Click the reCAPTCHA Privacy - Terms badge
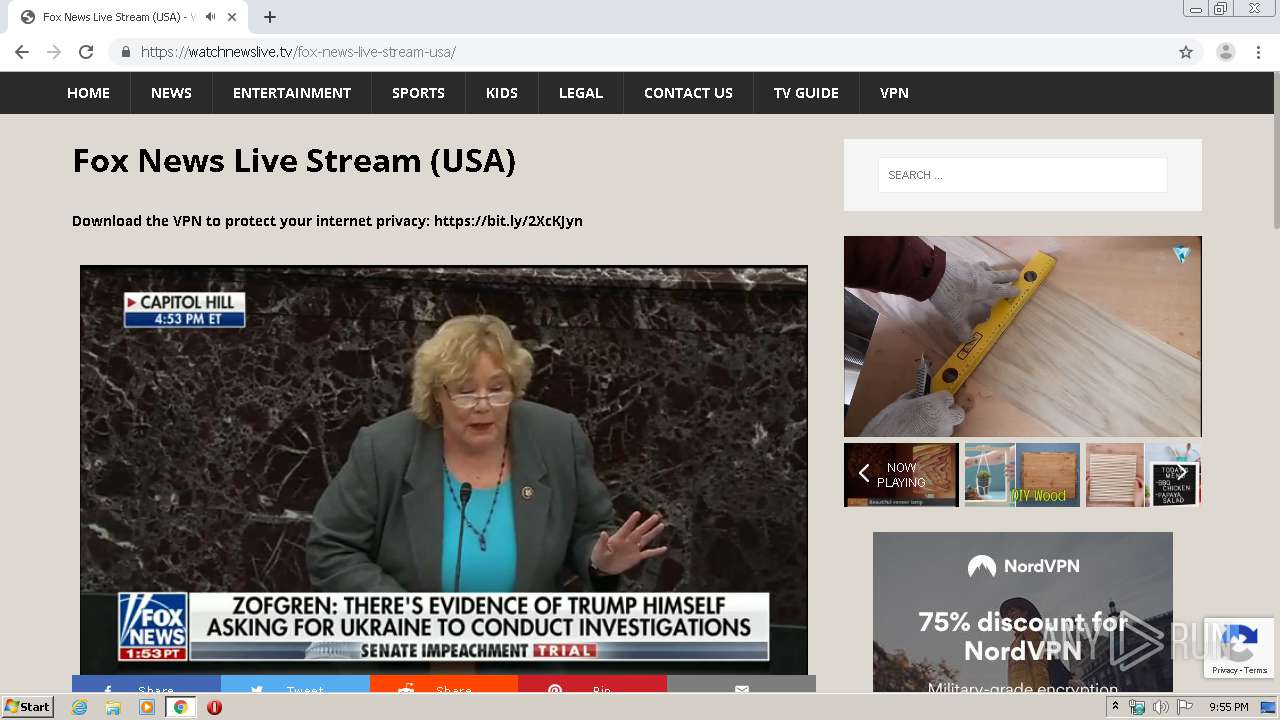This screenshot has width=1280, height=720. click(x=1239, y=648)
